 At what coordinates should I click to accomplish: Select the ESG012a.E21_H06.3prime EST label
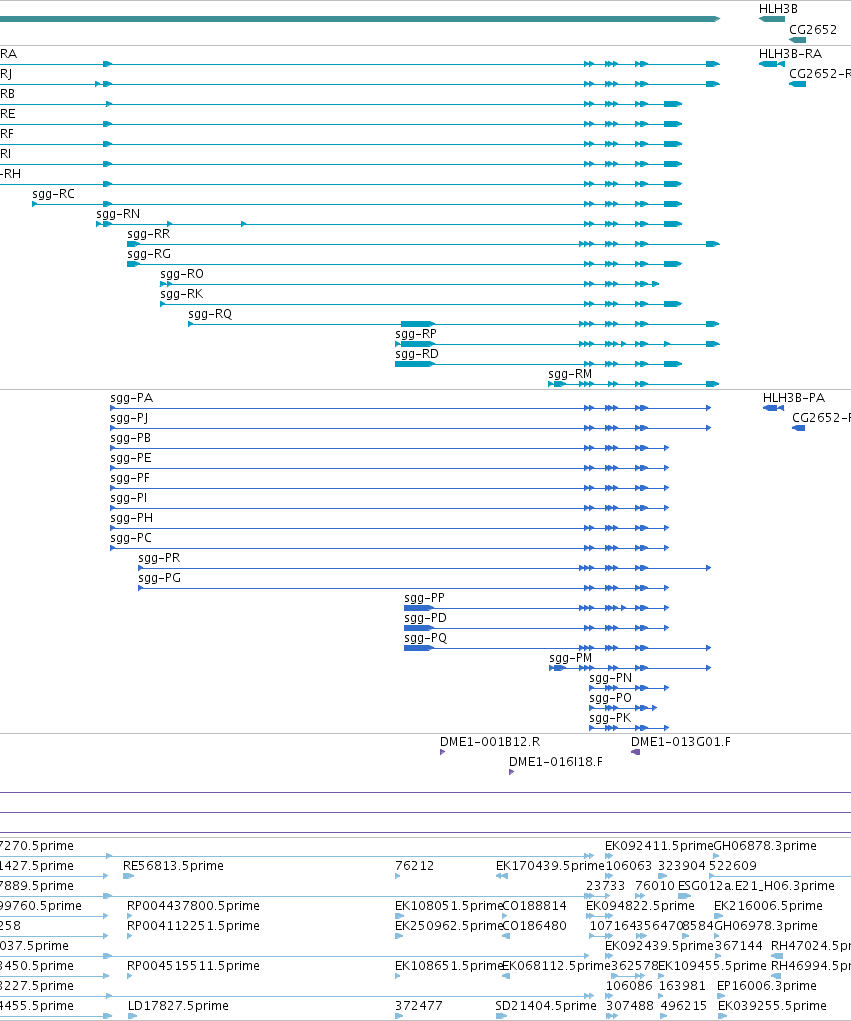757,886
